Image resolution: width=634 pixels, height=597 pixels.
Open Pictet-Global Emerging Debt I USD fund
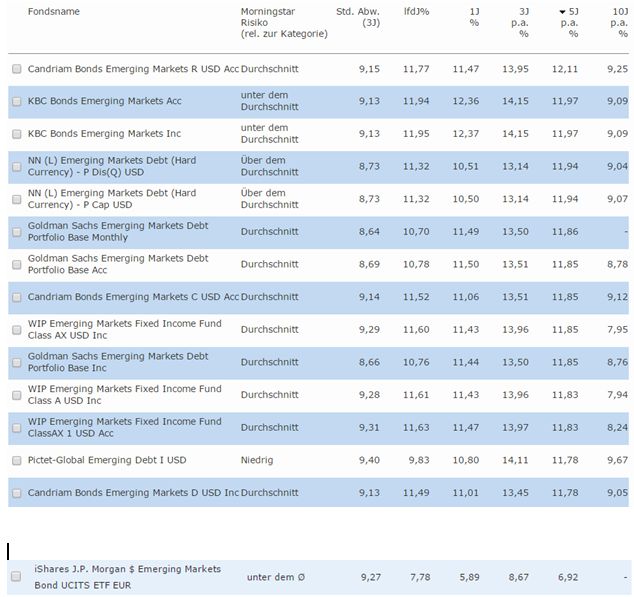pyautogui.click(x=106, y=461)
